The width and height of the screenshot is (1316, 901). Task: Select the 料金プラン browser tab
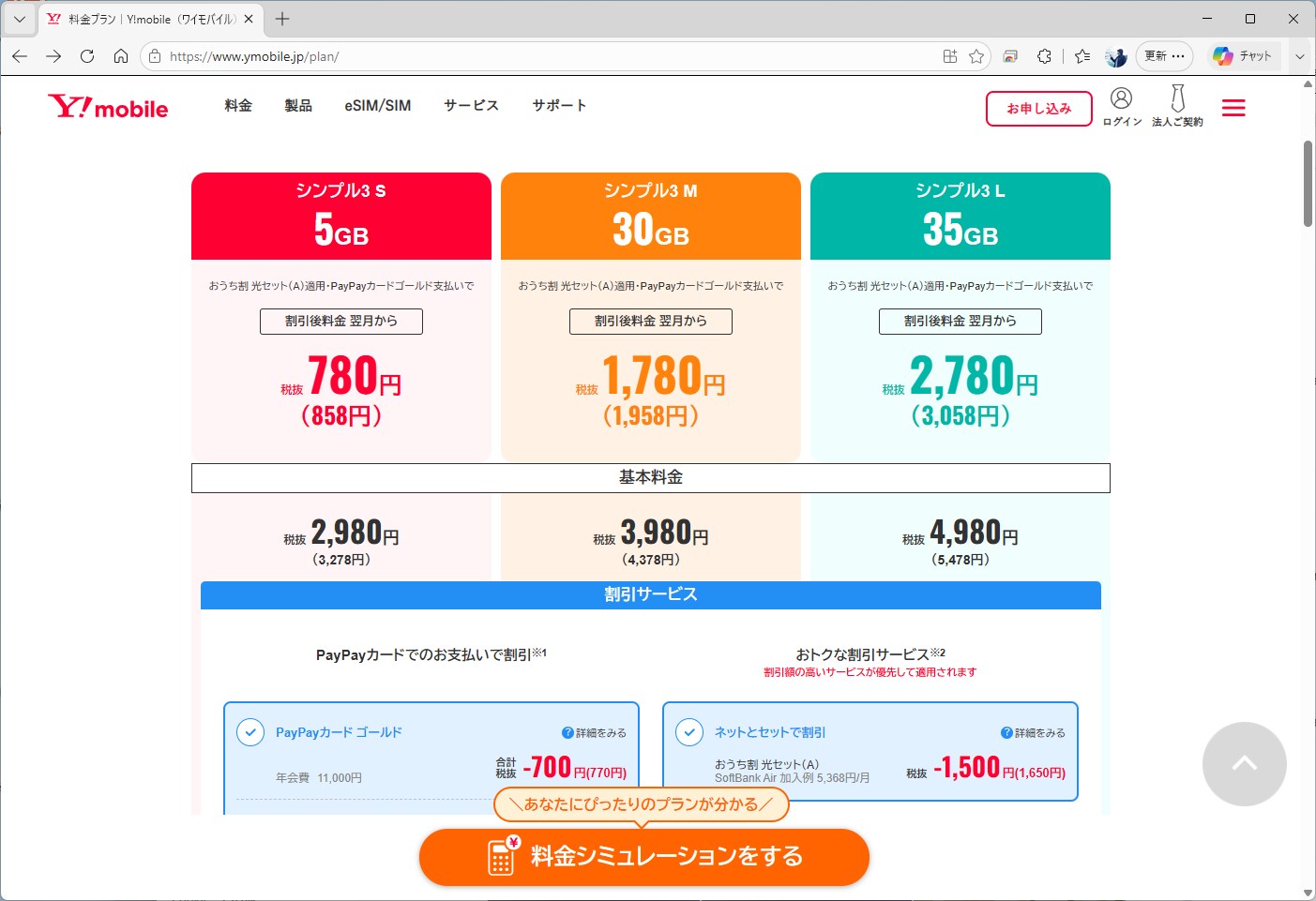coord(150,19)
